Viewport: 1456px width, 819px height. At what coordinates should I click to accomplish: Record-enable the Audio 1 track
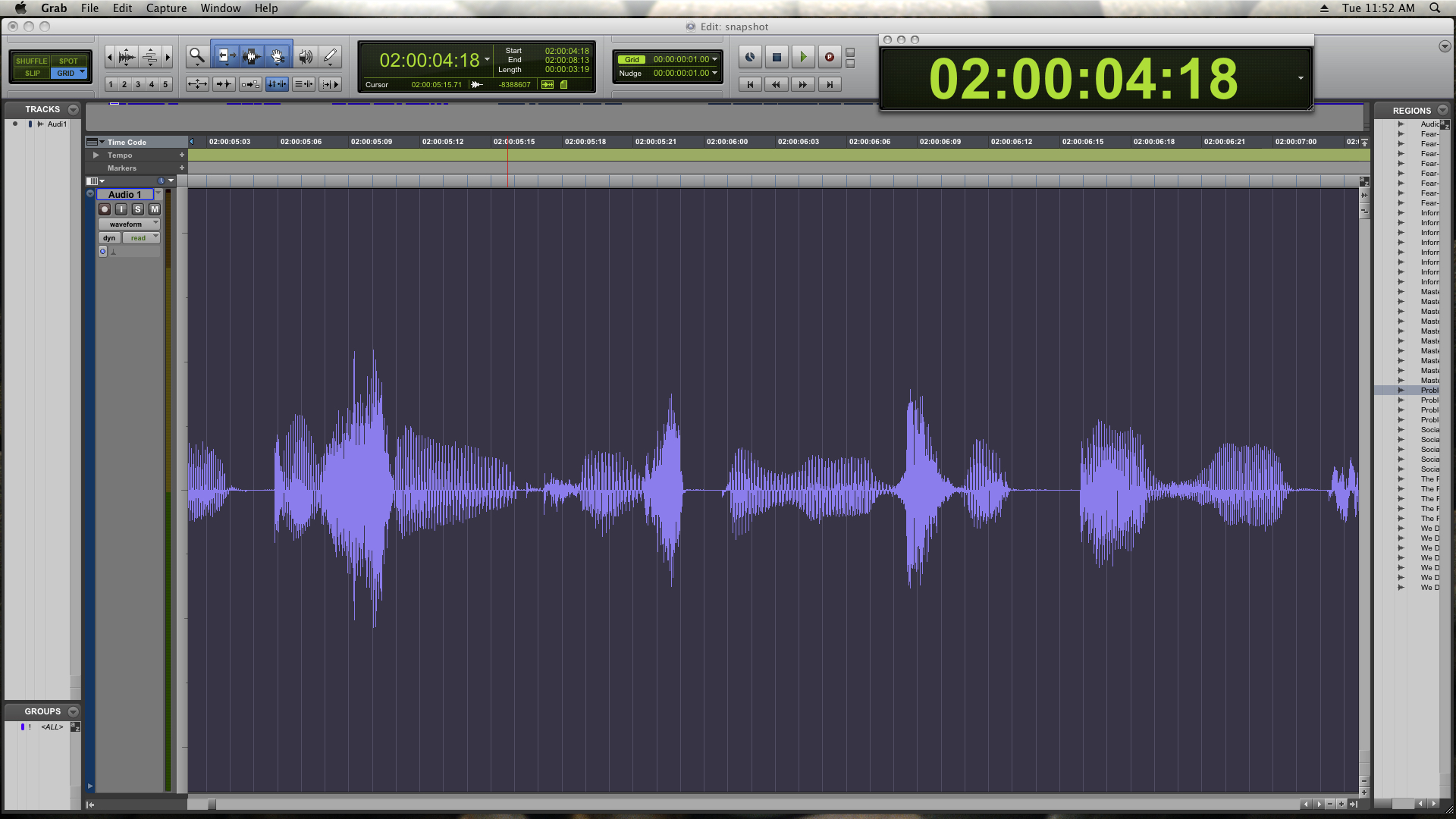point(105,209)
